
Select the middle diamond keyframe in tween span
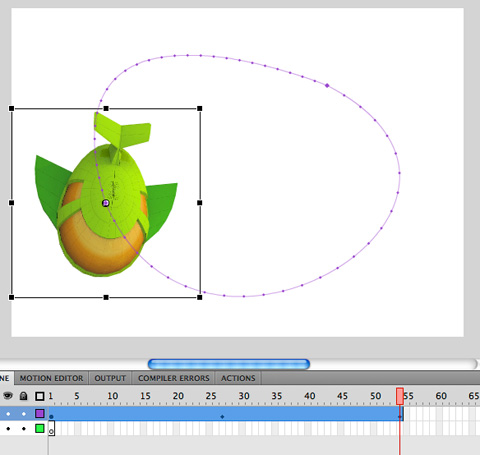(222, 416)
